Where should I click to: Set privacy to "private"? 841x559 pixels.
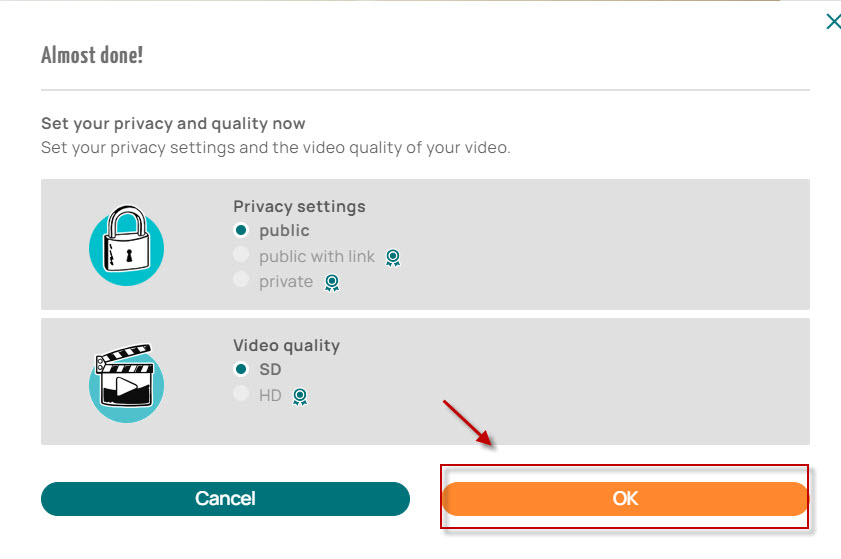click(x=241, y=281)
